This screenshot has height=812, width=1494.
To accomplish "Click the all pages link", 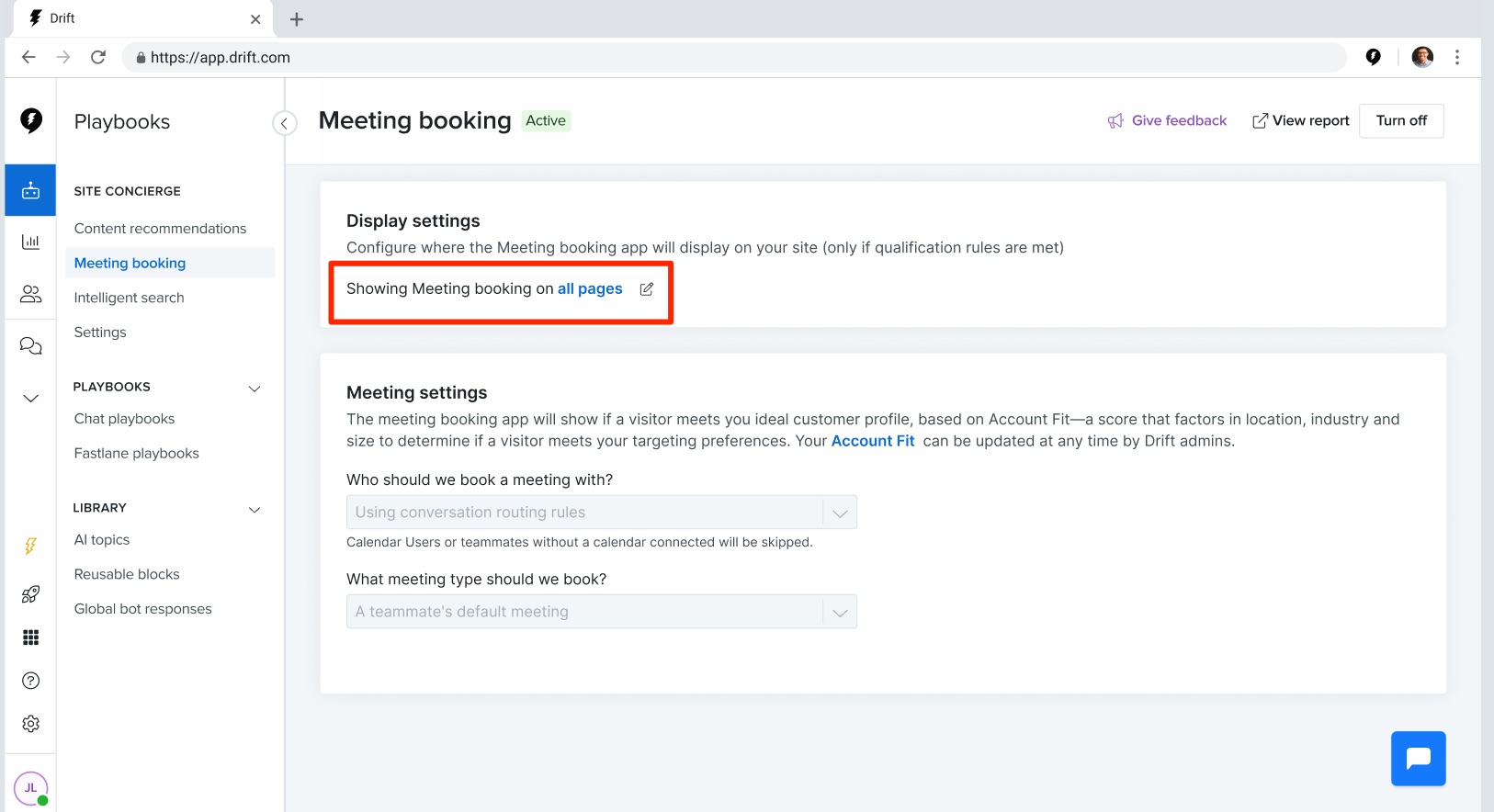I will click(x=590, y=288).
